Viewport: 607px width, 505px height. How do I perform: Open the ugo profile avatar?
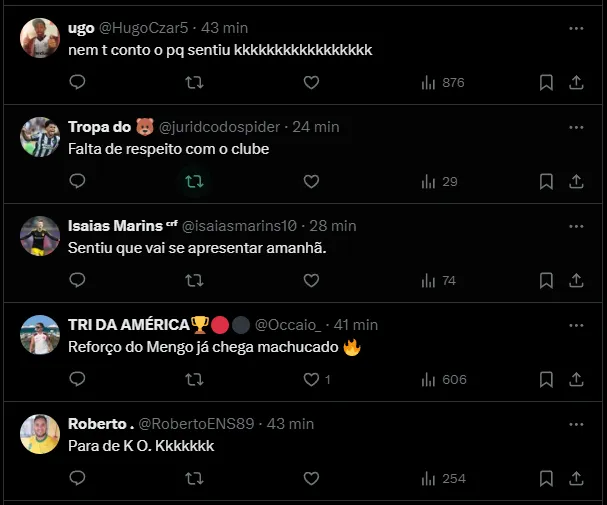tap(40, 38)
